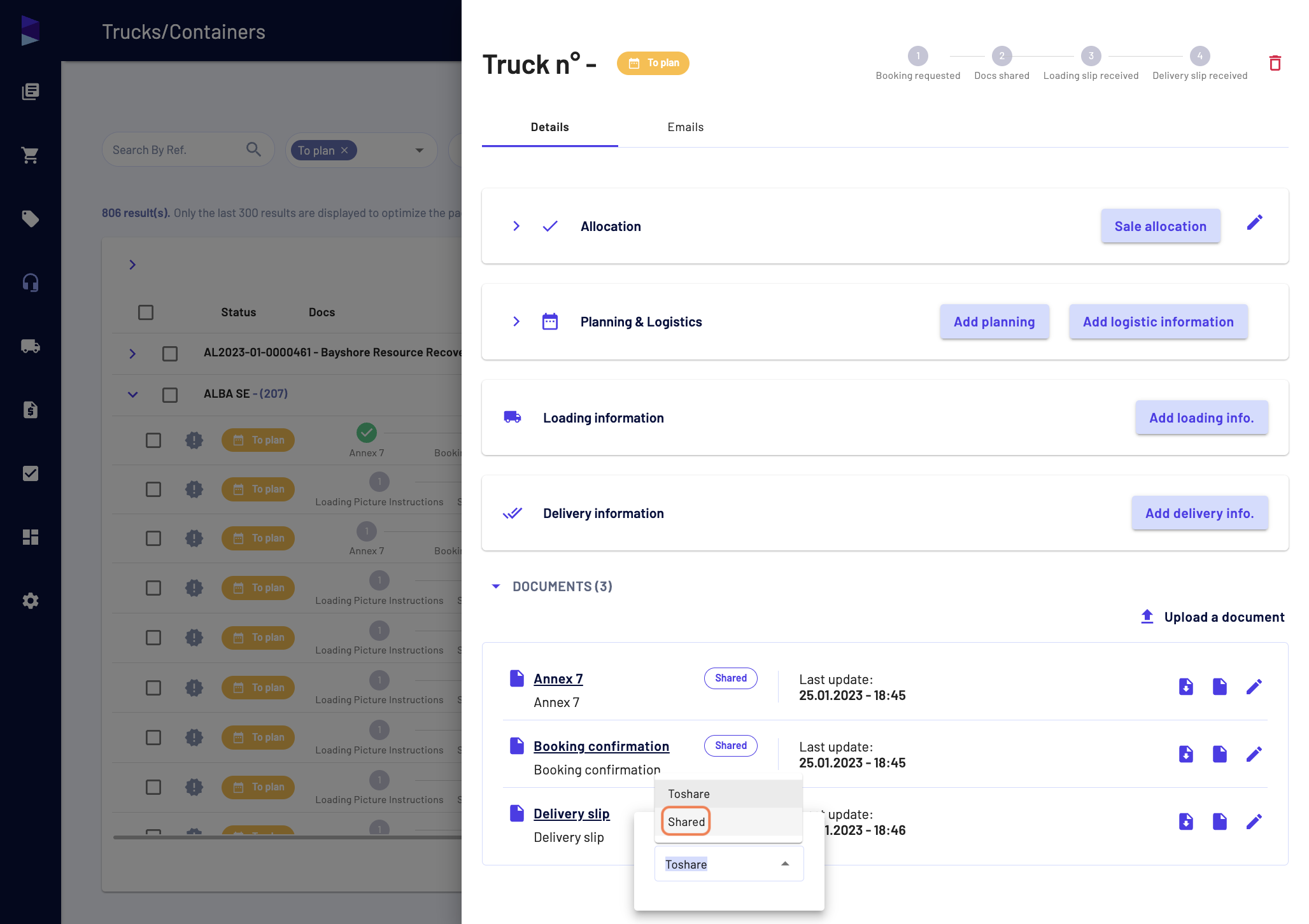Click the app logo in top-left corner
Screen dimensions: 1309x924
pos(30,31)
